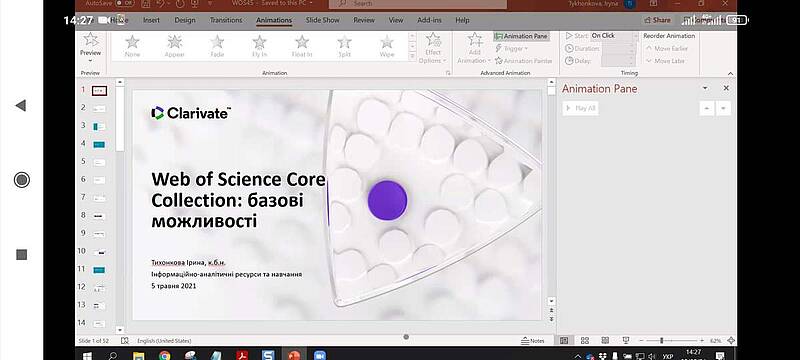
Task: Click the Share button
Action: pyautogui.click(x=658, y=20)
